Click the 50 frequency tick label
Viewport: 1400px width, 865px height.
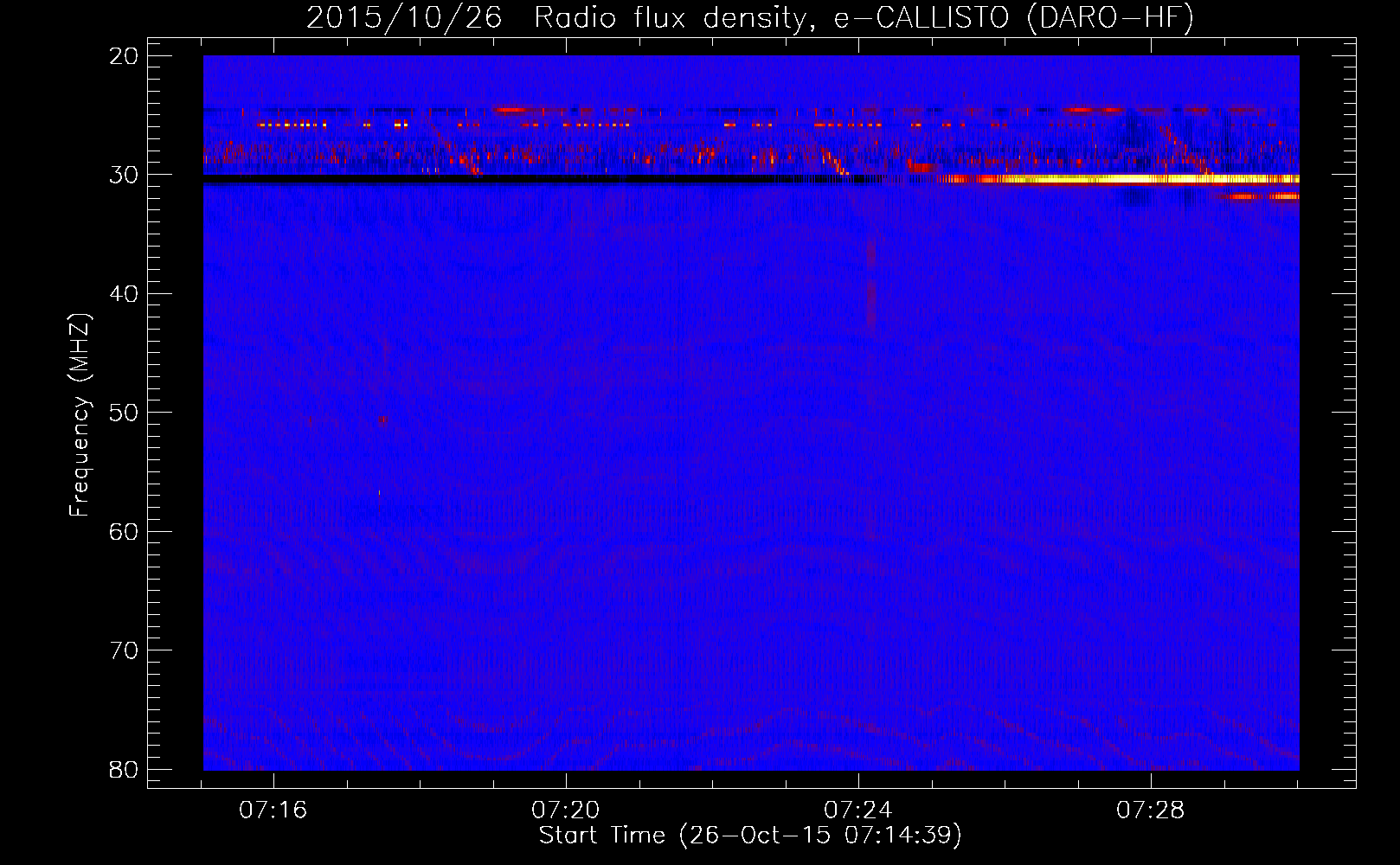(x=124, y=413)
